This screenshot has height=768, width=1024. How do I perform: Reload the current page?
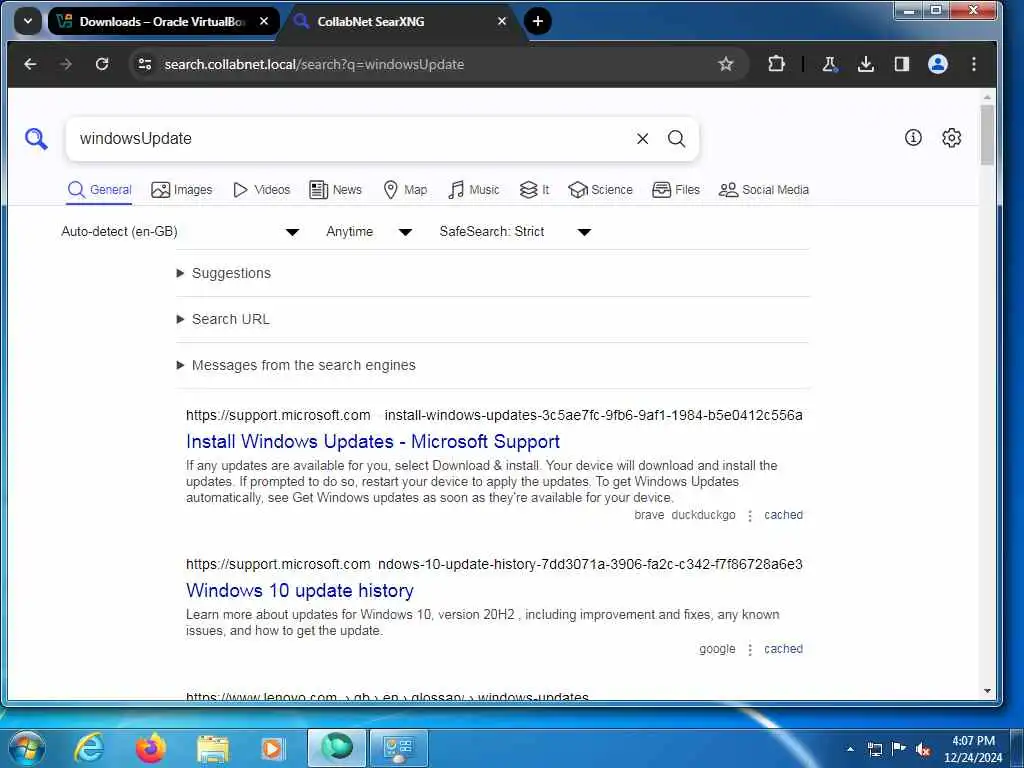(102, 64)
